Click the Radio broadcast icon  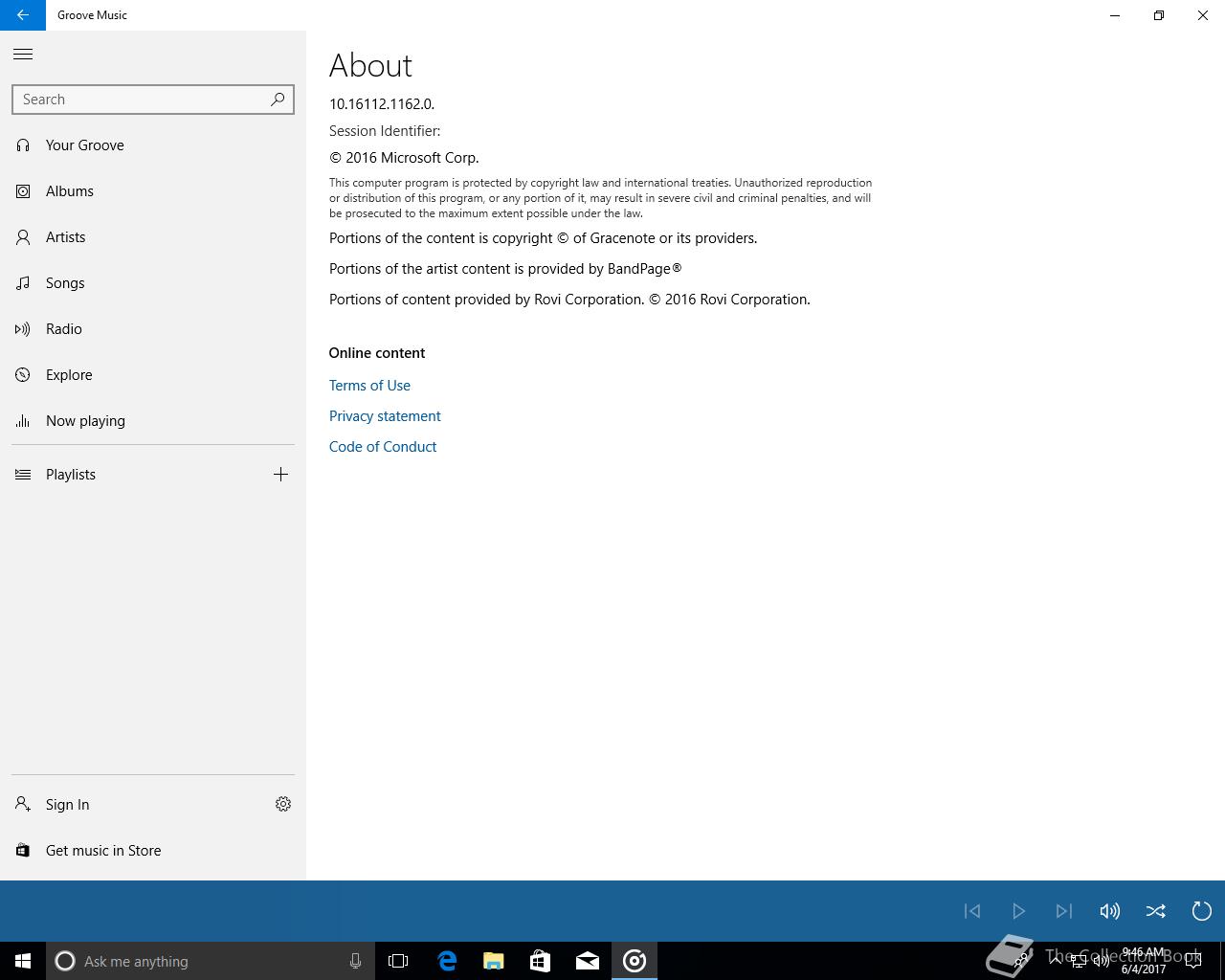(x=23, y=329)
